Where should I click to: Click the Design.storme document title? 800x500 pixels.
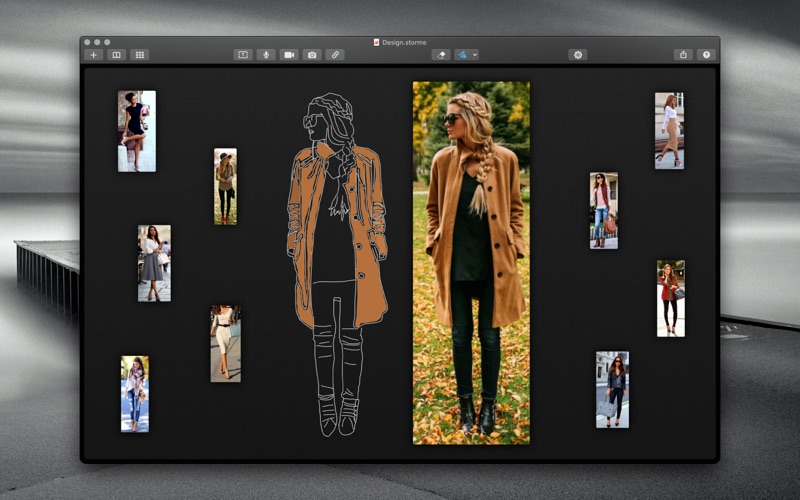coord(404,42)
